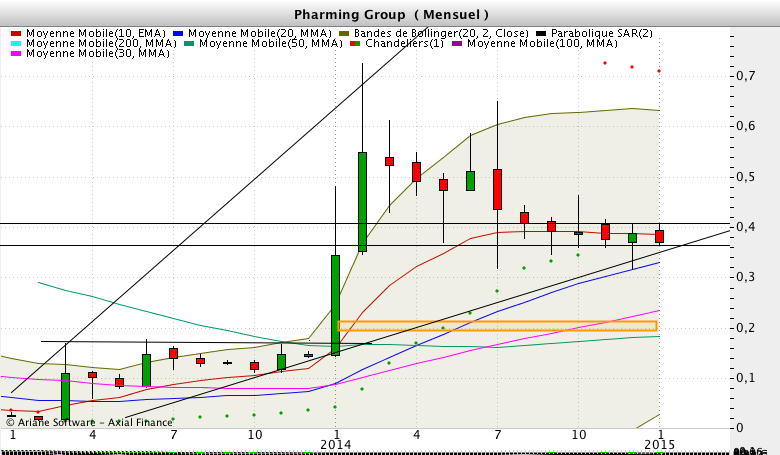Click the olive Bandes de Bollinger legend swatch

pos(344,33)
